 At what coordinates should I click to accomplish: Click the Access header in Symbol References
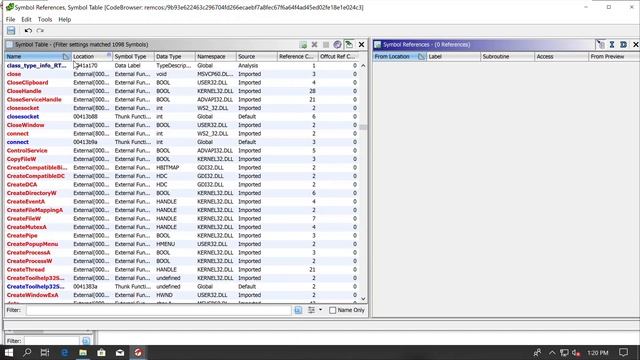click(562, 56)
